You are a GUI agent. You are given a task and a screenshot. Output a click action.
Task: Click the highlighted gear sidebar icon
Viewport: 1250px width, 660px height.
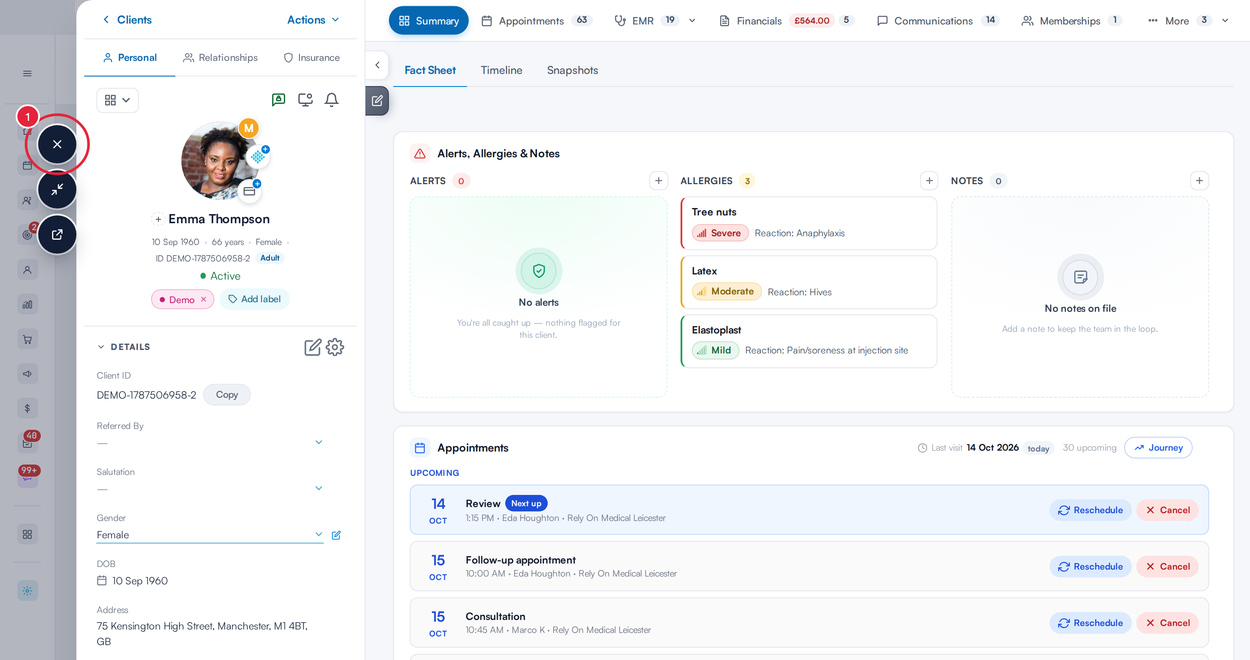(x=28, y=590)
